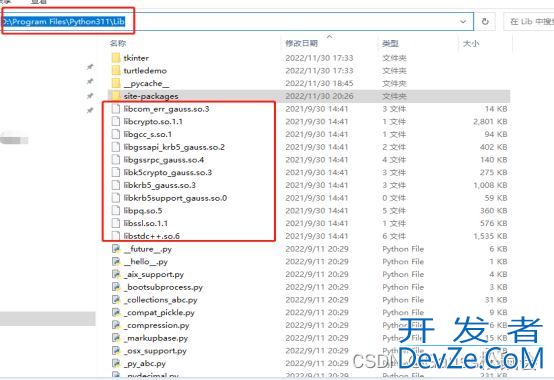Refresh the current folder view
The width and height of the screenshot is (554, 380).
pyautogui.click(x=485, y=22)
